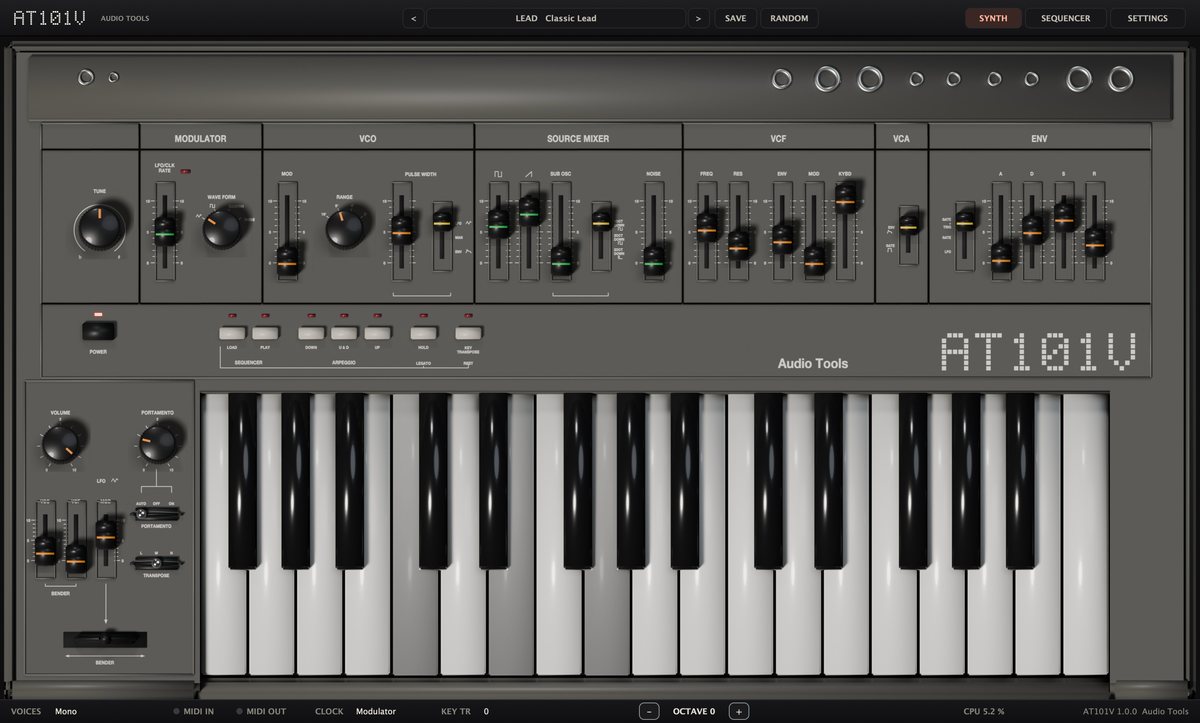Adjust the PULSE WIDTH slider

tap(402, 232)
